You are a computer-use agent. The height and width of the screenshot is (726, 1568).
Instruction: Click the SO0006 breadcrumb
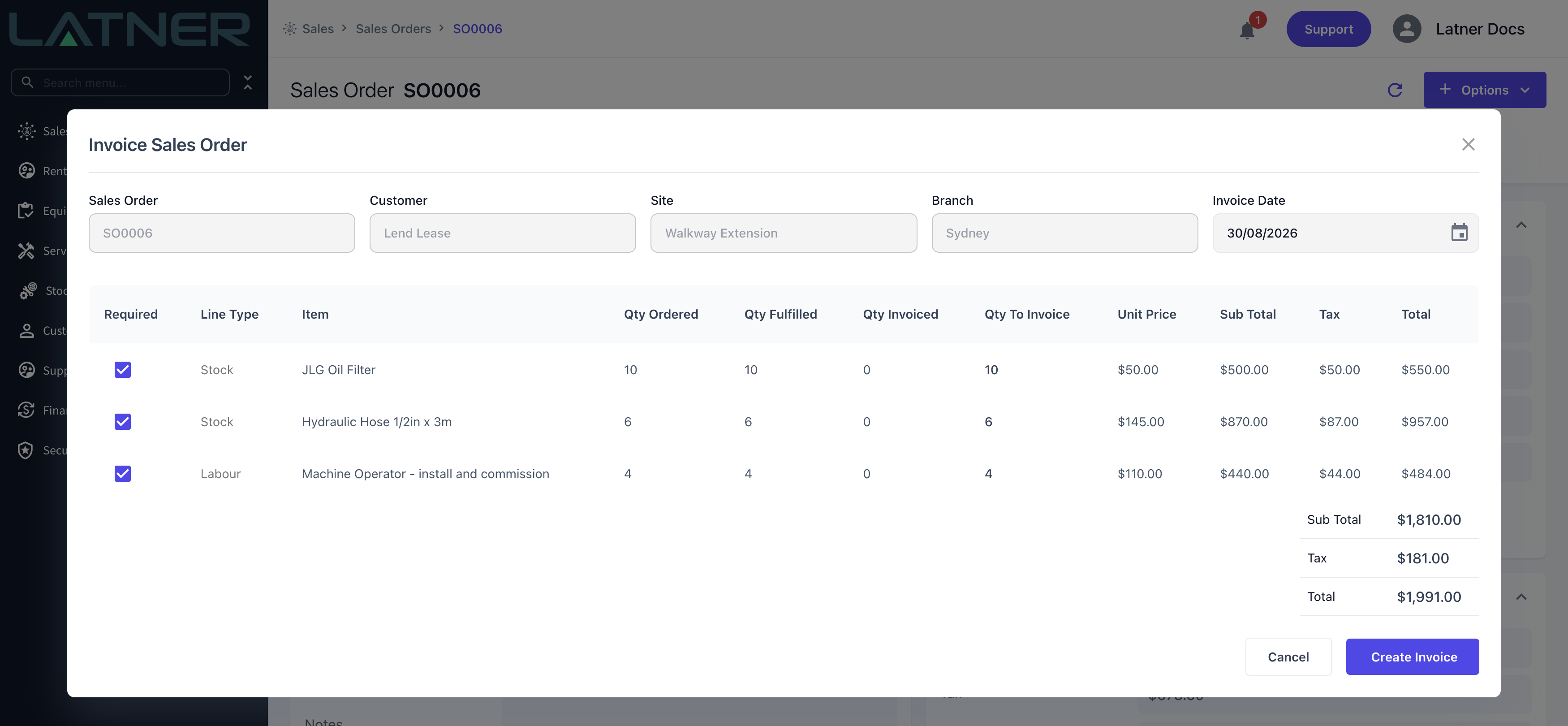(477, 29)
